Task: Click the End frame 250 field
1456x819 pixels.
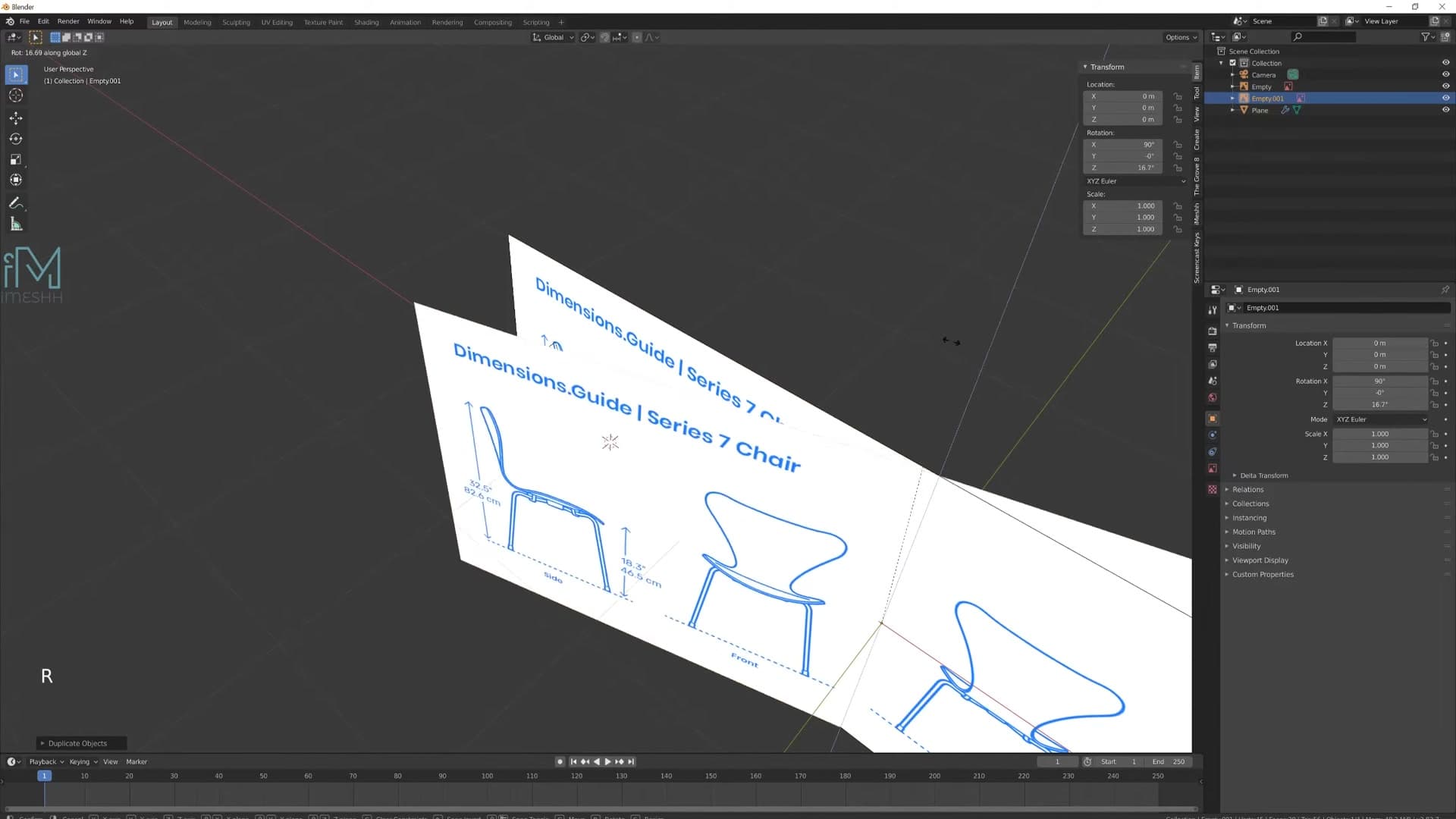Action: pyautogui.click(x=1169, y=761)
